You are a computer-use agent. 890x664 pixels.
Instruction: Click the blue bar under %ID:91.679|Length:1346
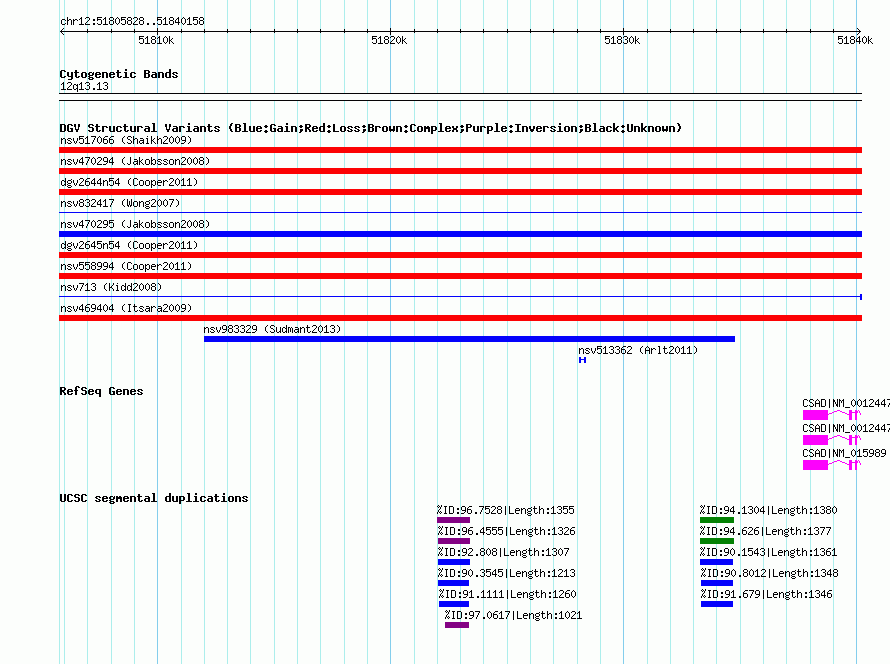tap(717, 604)
